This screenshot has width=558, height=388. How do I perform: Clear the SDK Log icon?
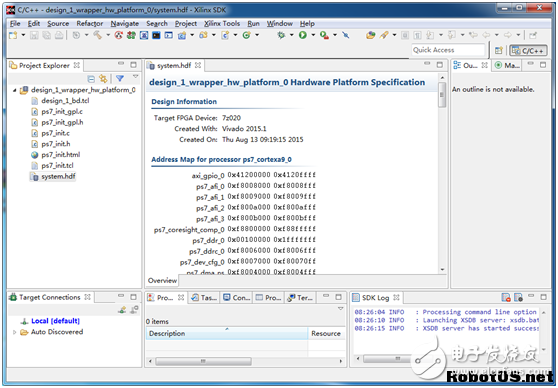506,297
